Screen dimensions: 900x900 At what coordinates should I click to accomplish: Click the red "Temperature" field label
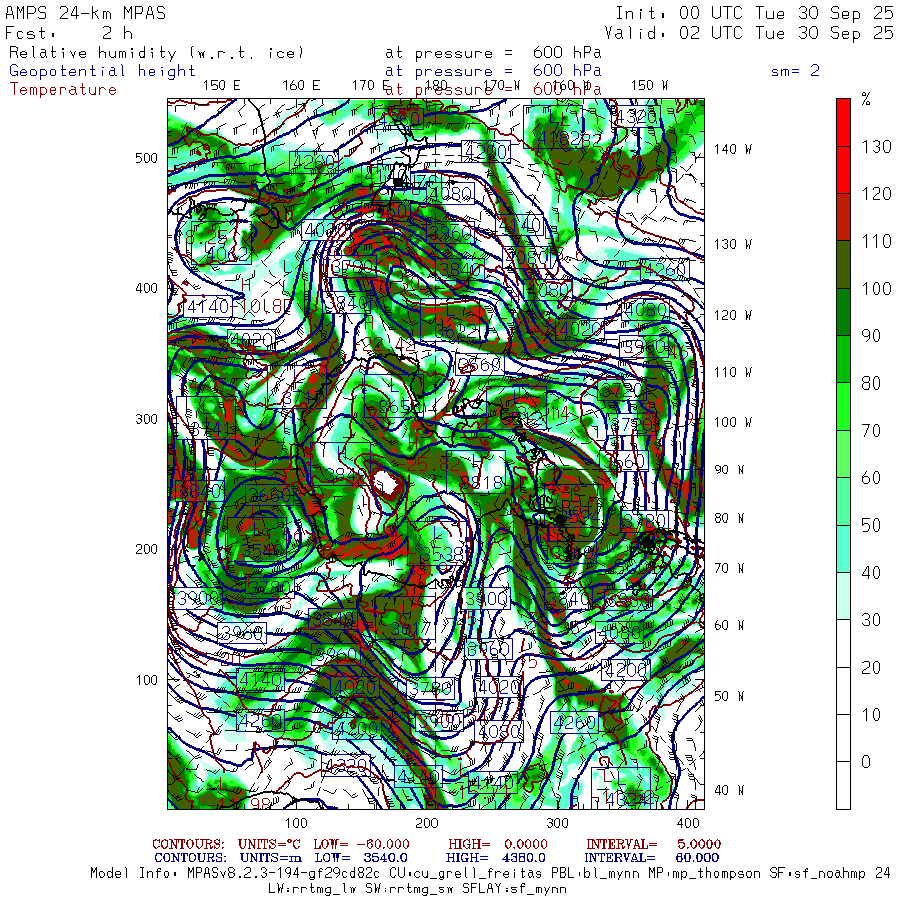pyautogui.click(x=63, y=90)
